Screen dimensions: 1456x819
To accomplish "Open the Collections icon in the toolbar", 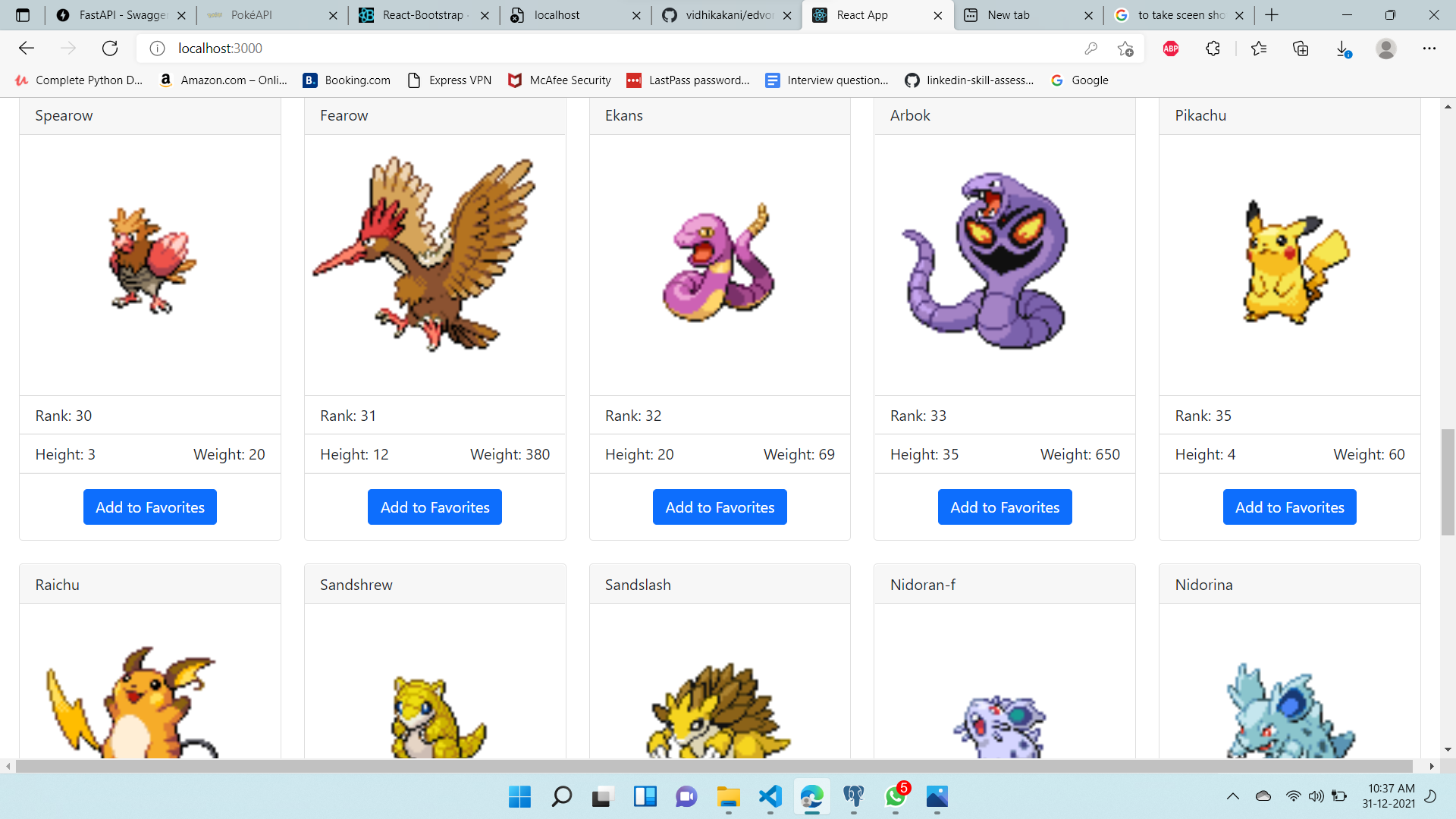I will click(1301, 49).
